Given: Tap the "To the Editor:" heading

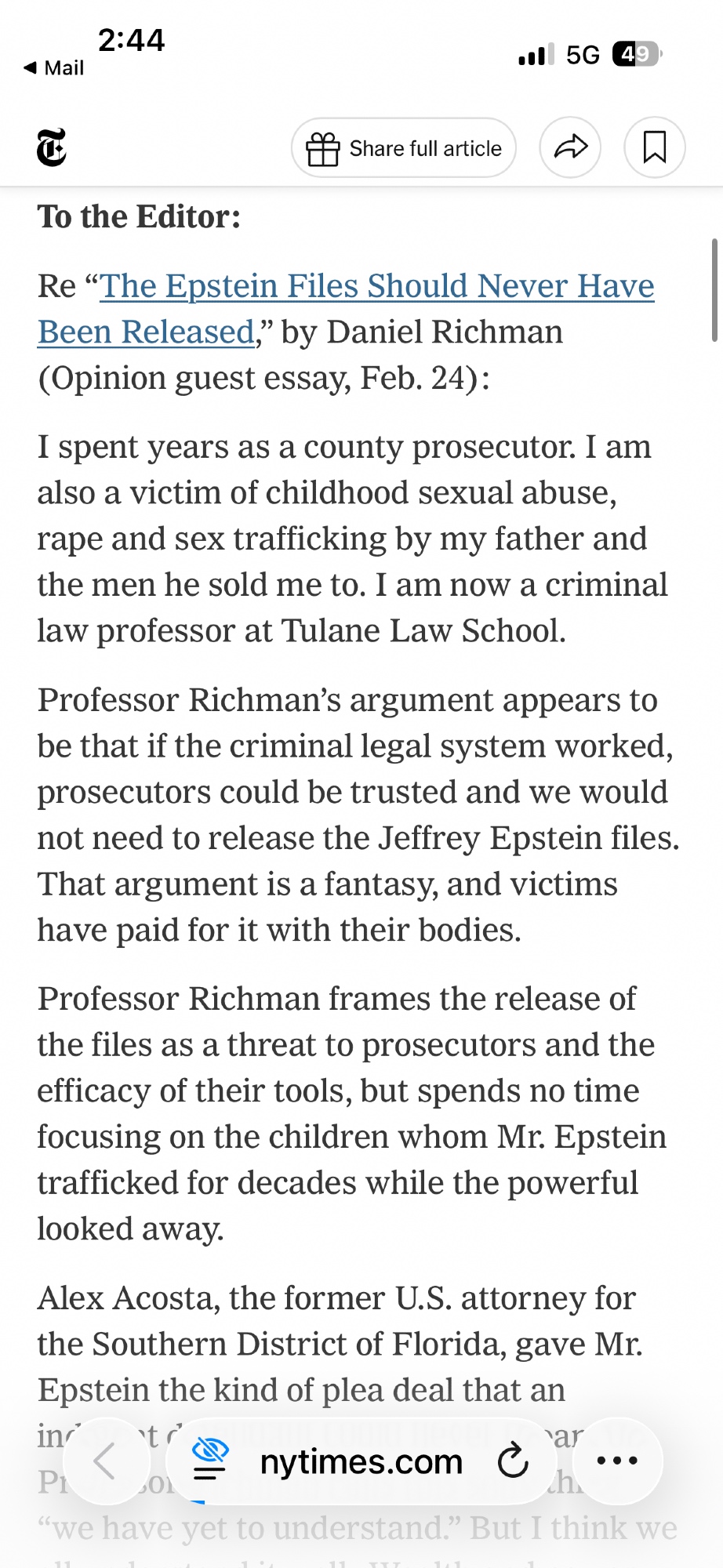Looking at the screenshot, I should 140,217.
